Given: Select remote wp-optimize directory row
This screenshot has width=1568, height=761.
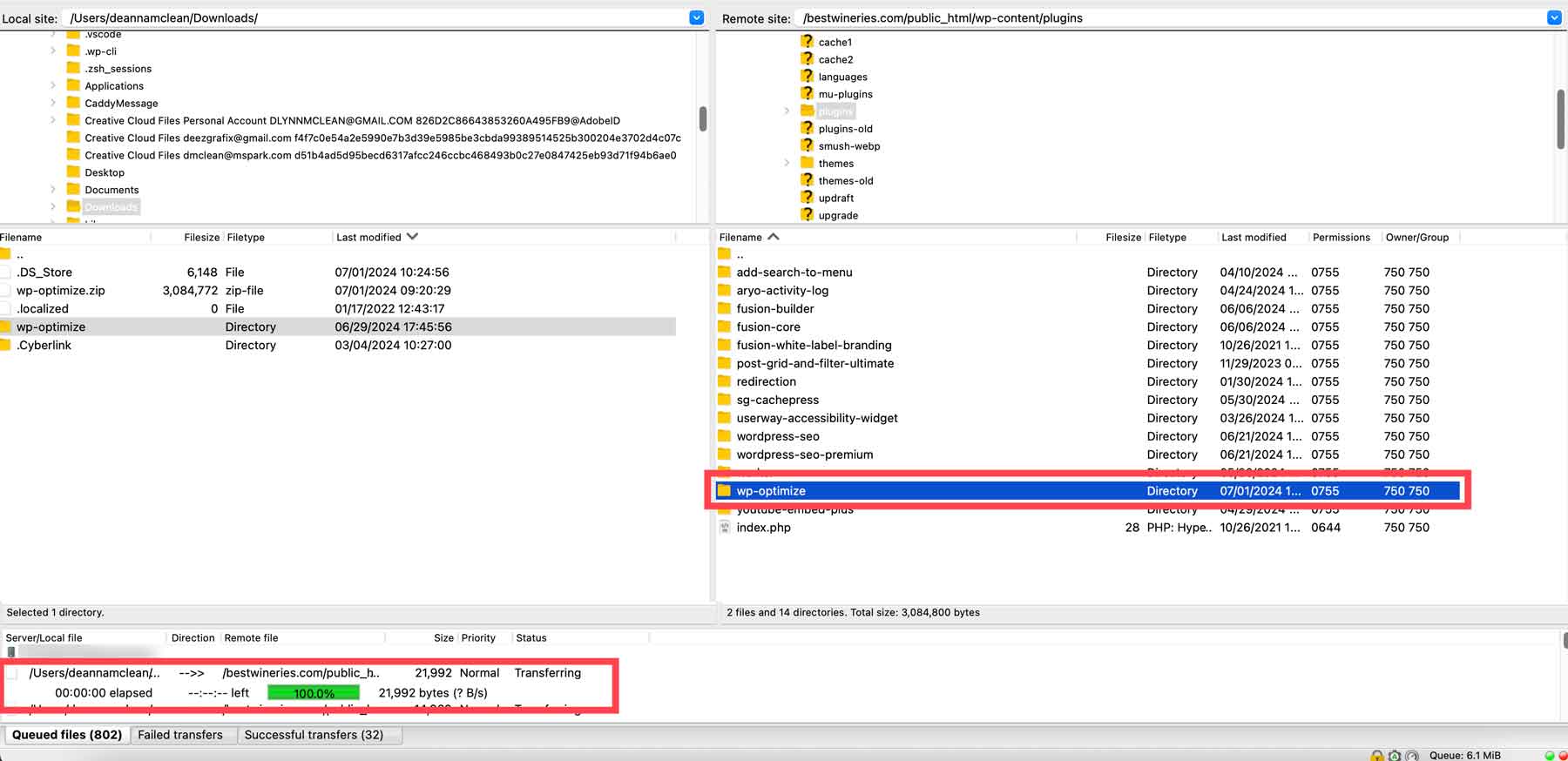Looking at the screenshot, I should point(1088,491).
